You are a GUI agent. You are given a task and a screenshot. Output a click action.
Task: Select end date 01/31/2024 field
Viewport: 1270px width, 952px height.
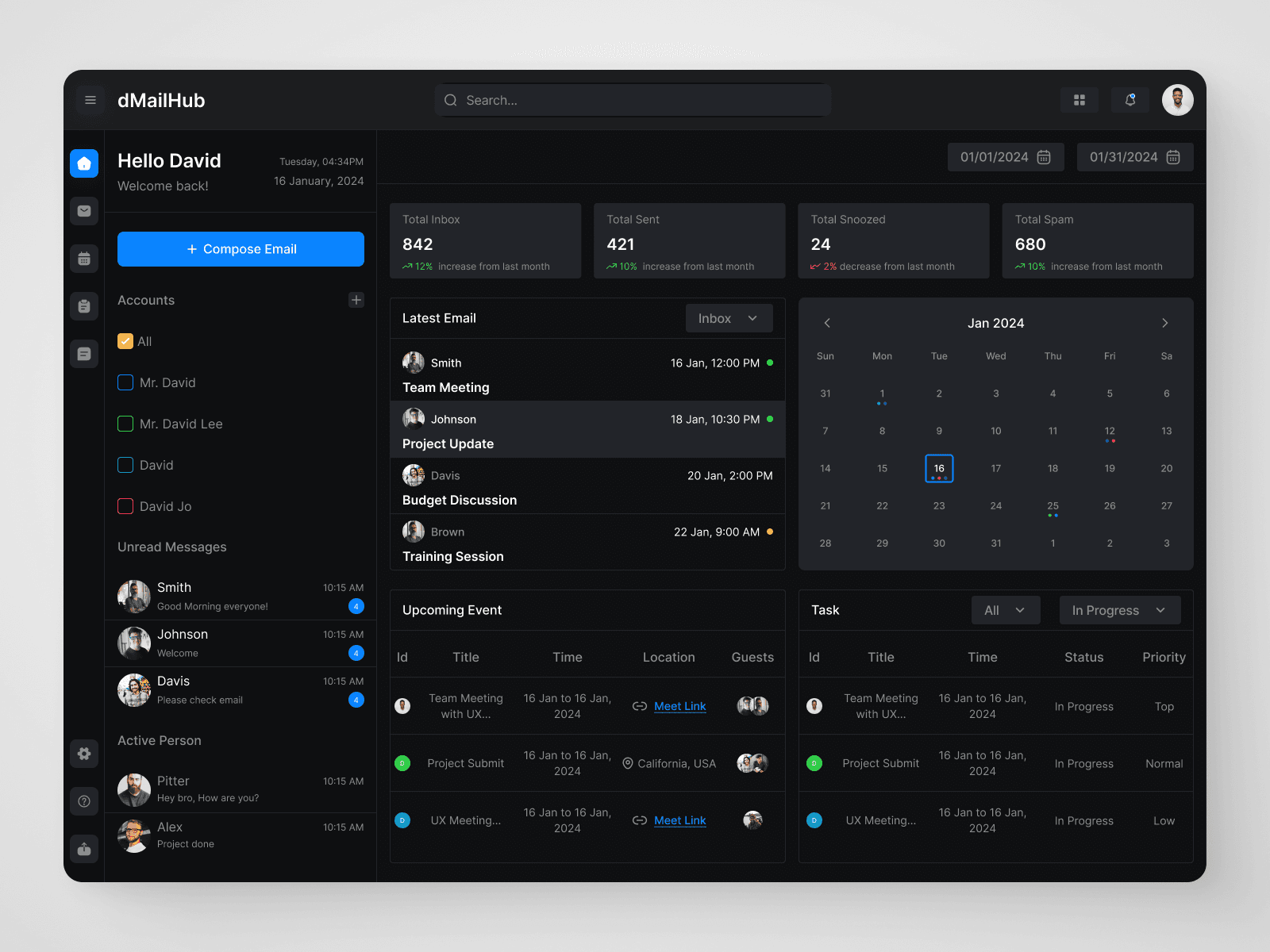[1135, 157]
